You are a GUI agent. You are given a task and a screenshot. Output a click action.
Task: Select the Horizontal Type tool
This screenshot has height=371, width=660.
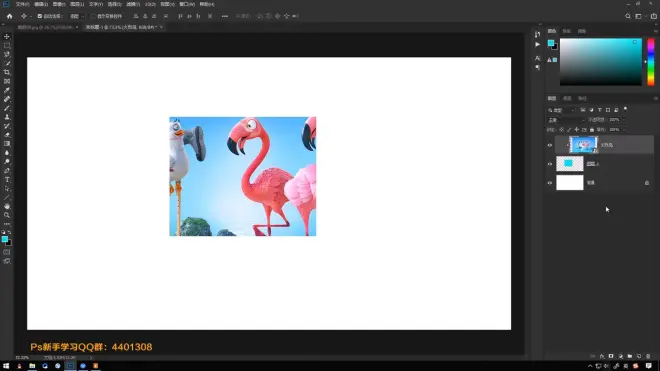(x=7, y=180)
